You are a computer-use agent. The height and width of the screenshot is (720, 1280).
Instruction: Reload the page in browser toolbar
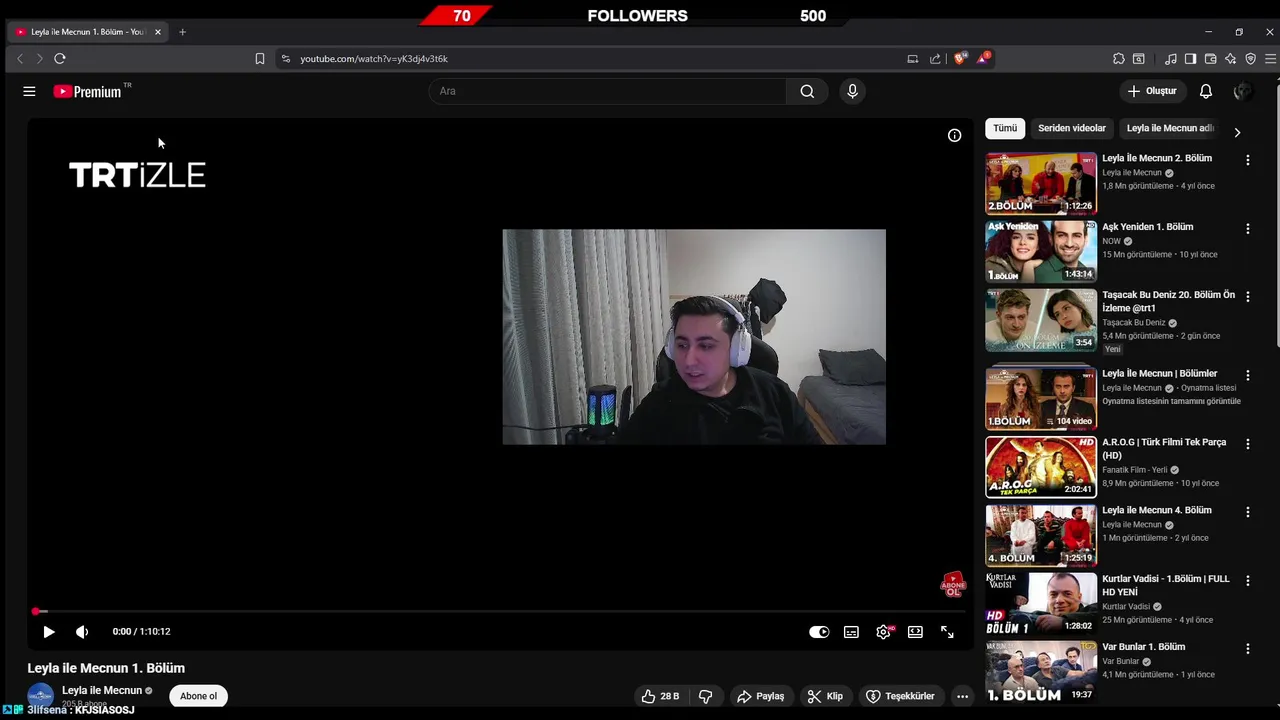[60, 59]
